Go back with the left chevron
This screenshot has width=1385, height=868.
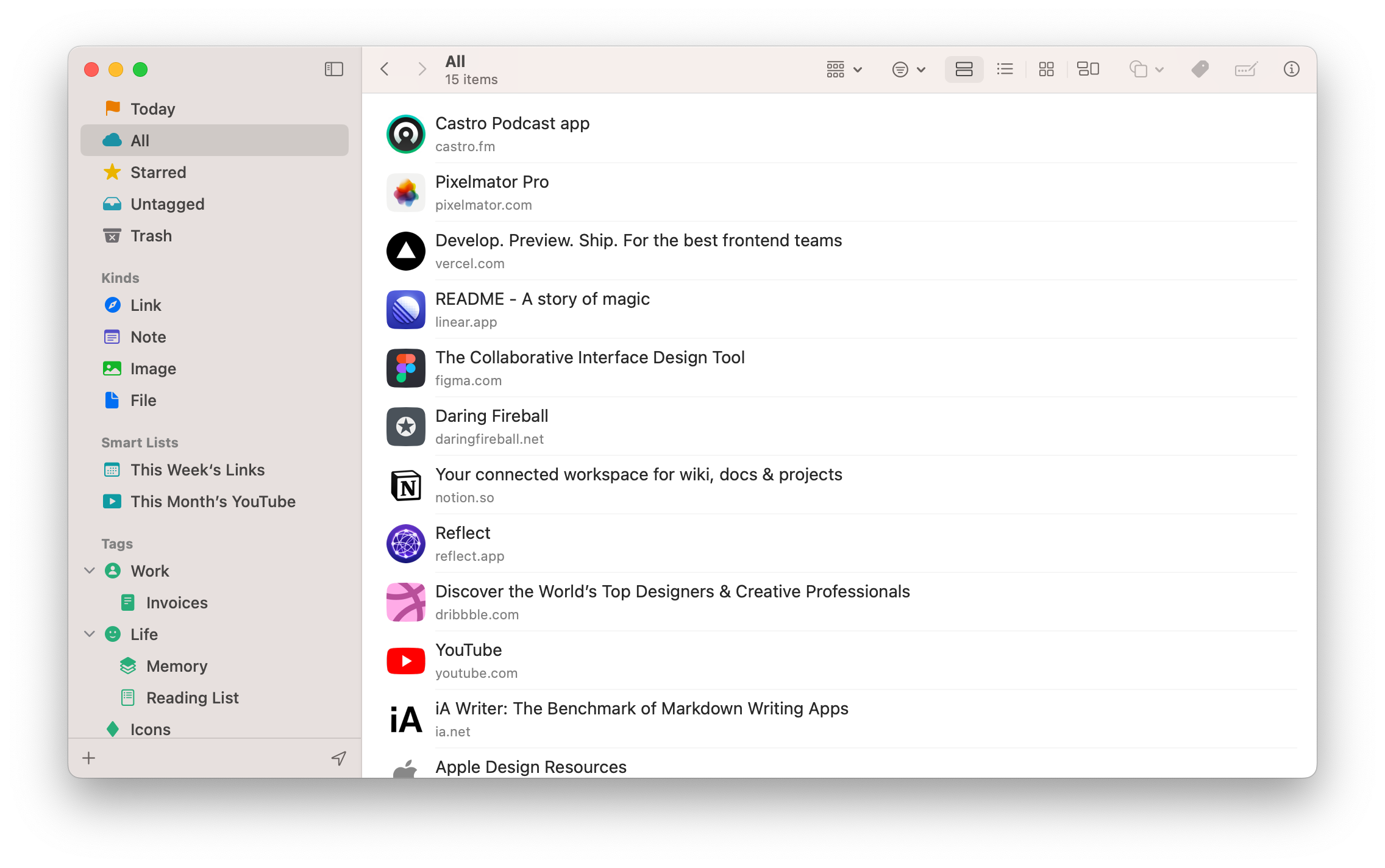click(x=385, y=69)
